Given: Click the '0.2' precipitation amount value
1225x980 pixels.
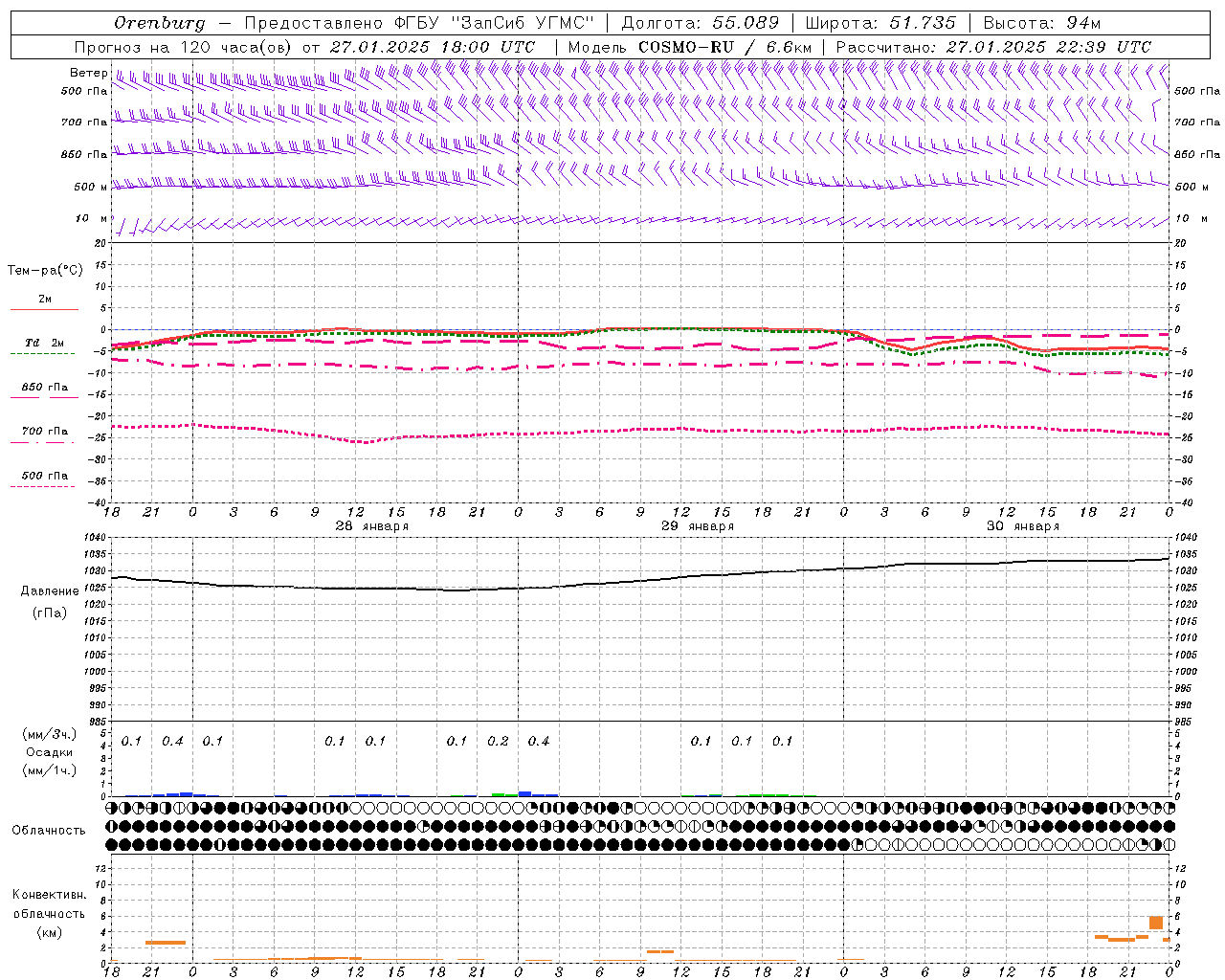Looking at the screenshot, I should (x=498, y=742).
